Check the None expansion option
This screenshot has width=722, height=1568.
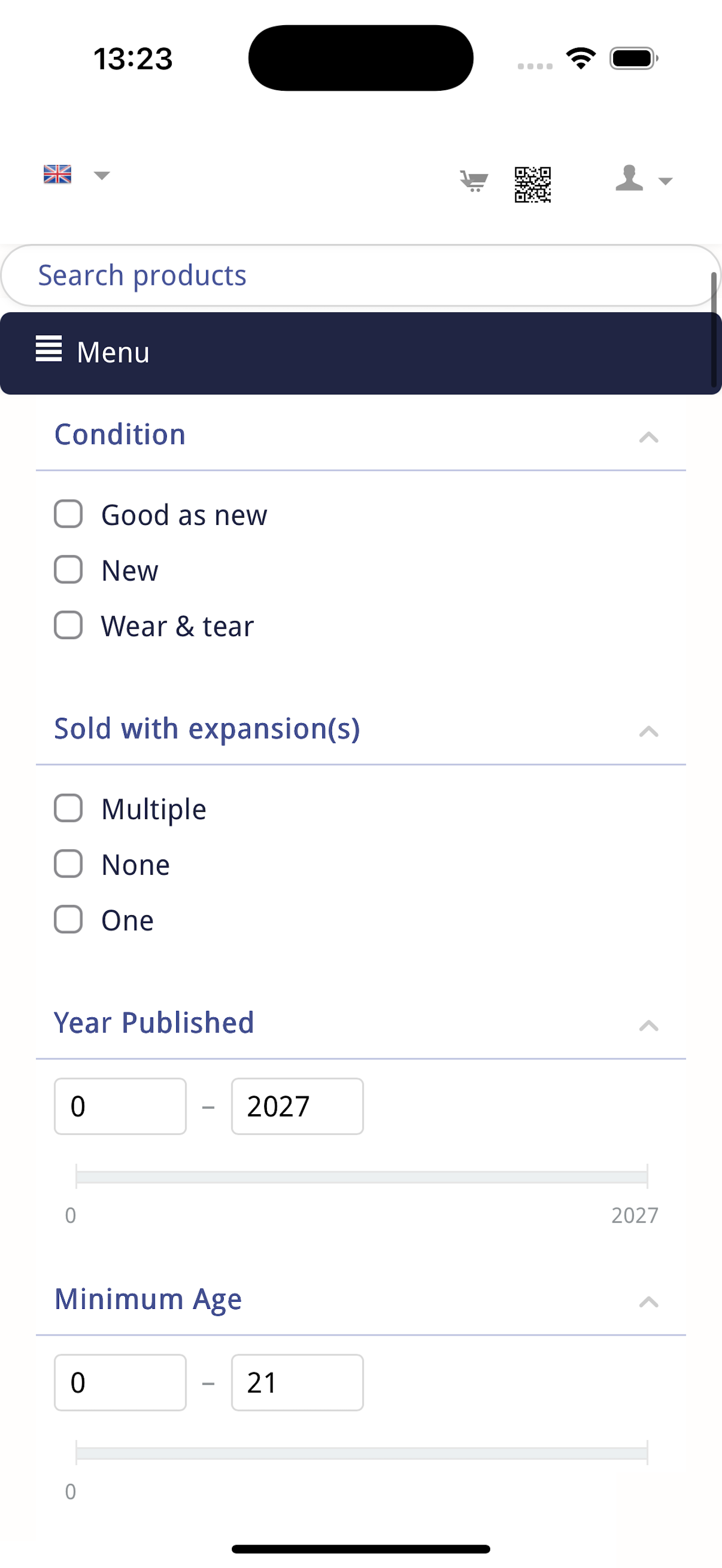click(x=68, y=864)
